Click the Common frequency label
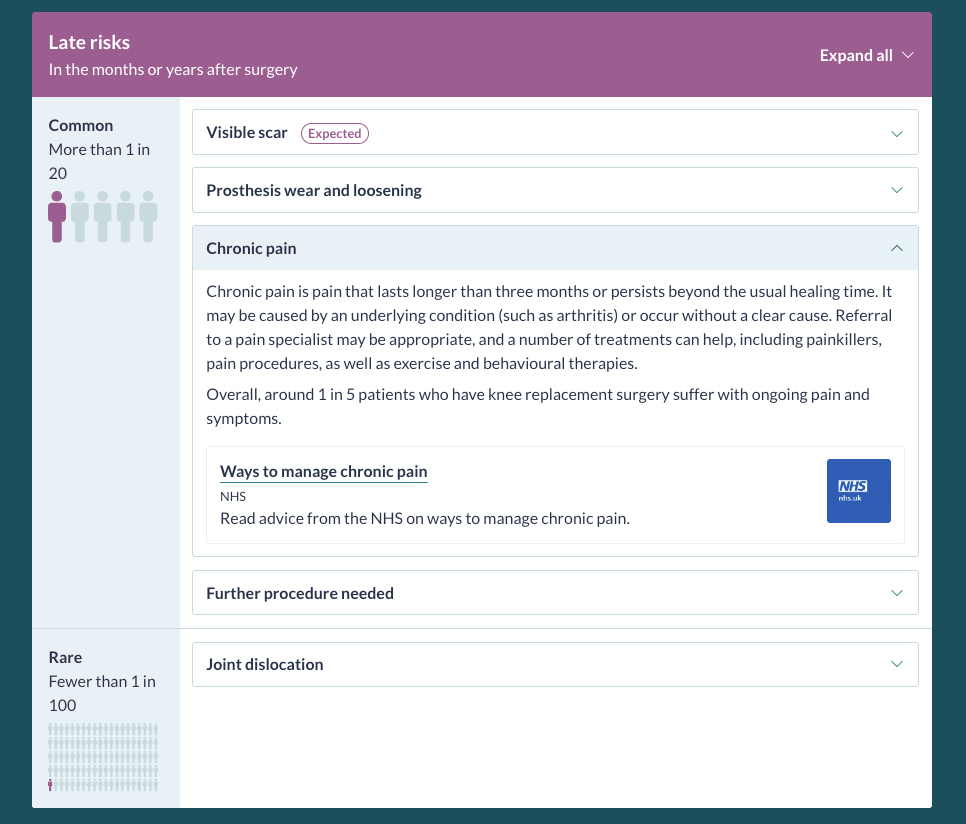The width and height of the screenshot is (966, 824). (81, 126)
